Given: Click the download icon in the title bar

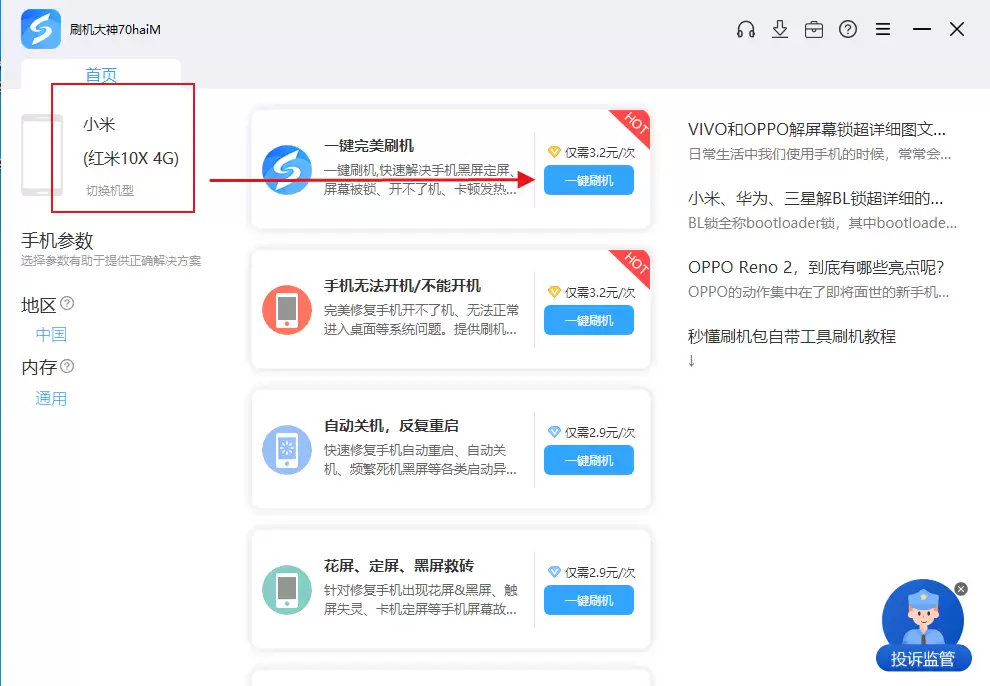Looking at the screenshot, I should point(780,29).
